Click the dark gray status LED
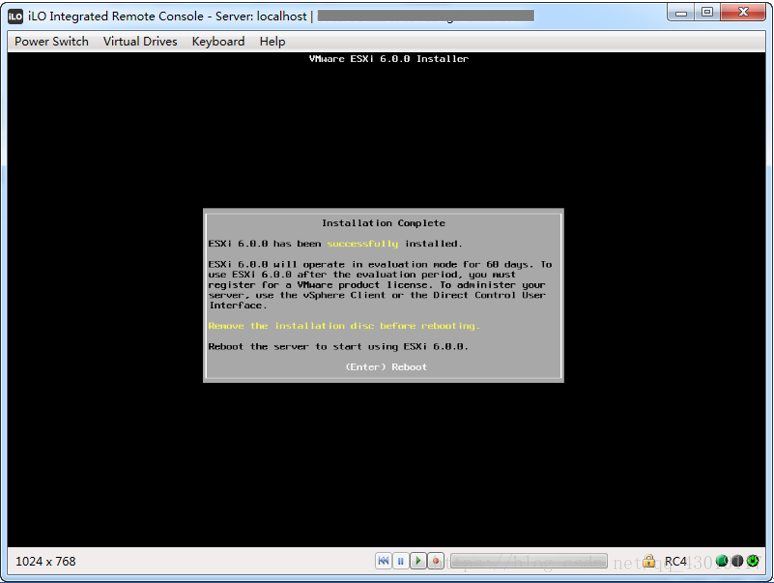The height and width of the screenshot is (583, 774). [x=737, y=561]
